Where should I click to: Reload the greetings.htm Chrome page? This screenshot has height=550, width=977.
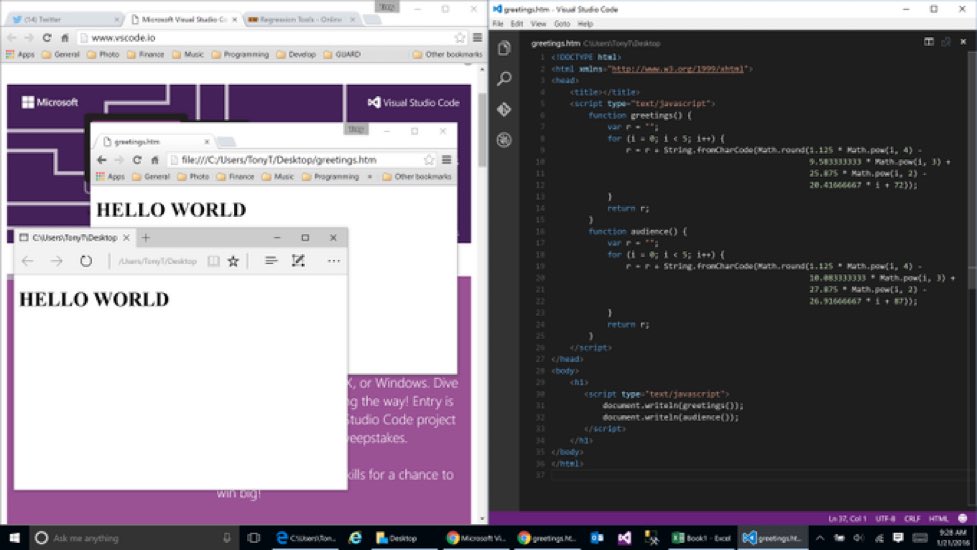click(x=137, y=160)
